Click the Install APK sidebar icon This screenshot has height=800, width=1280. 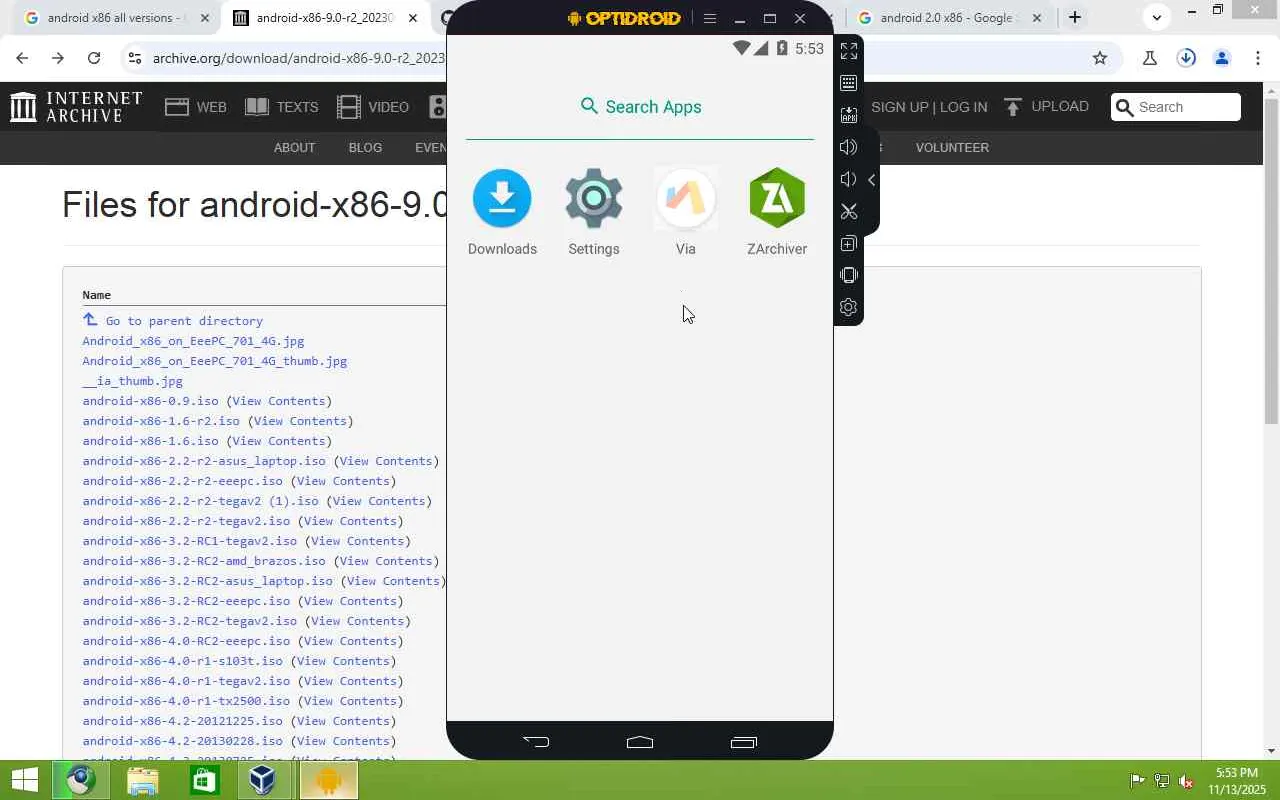[849, 115]
